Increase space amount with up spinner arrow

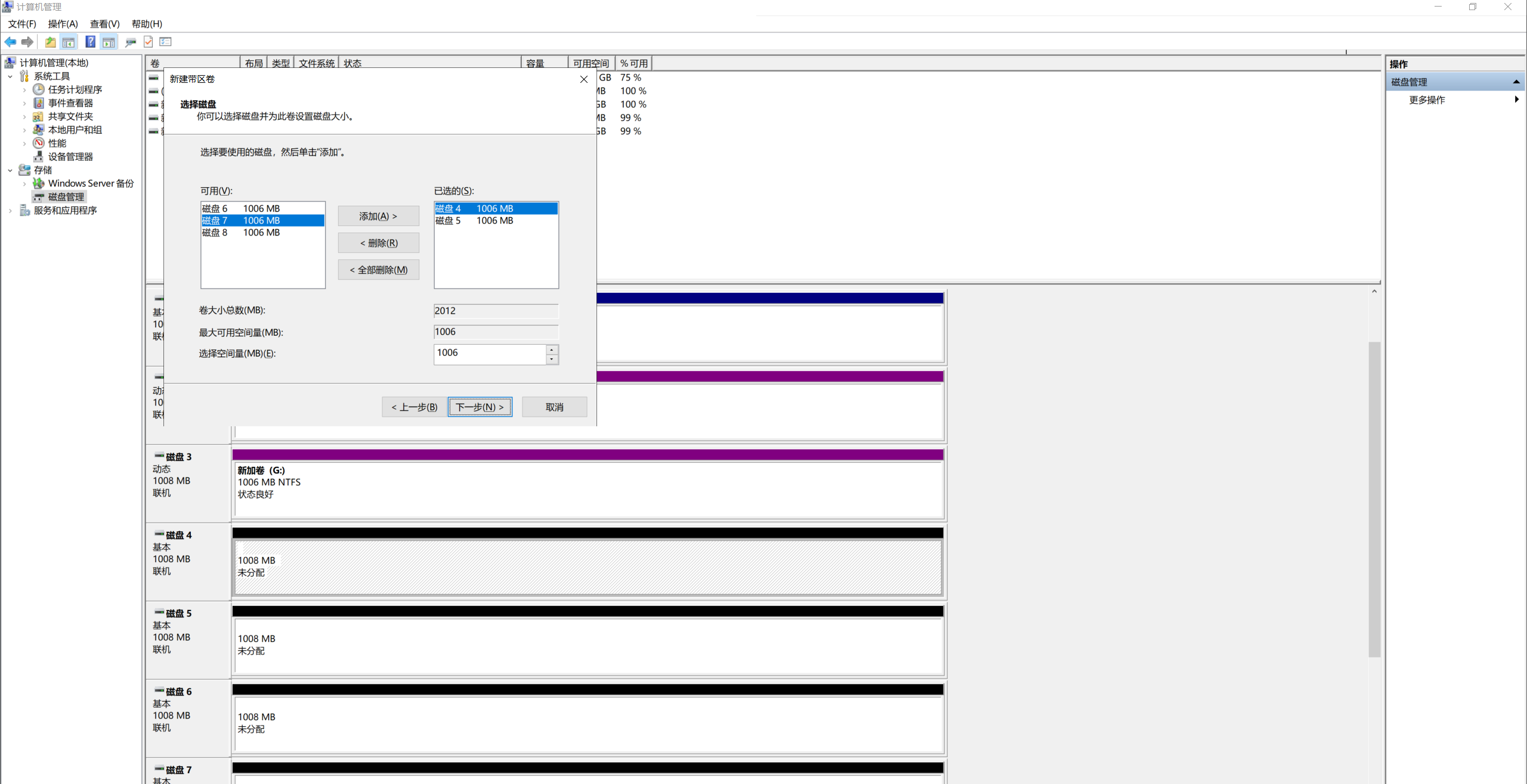552,349
